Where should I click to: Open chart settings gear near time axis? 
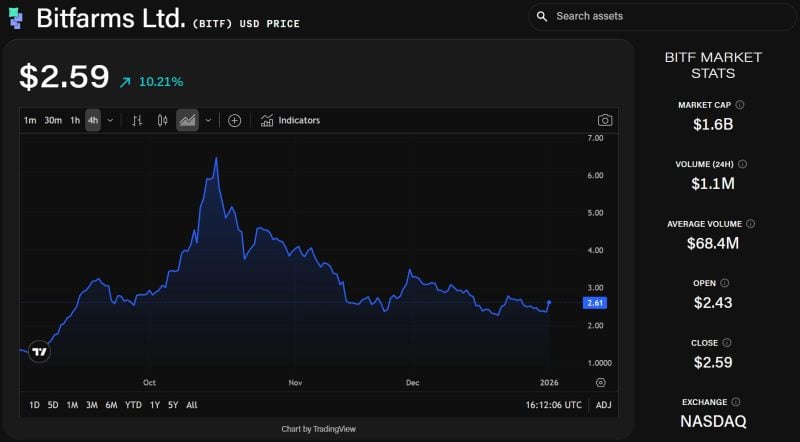[600, 382]
